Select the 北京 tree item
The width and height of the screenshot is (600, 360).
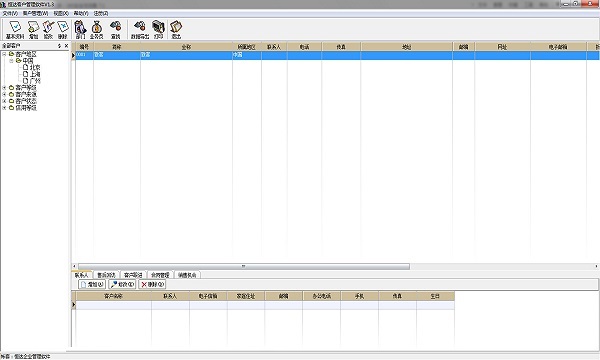click(35, 67)
